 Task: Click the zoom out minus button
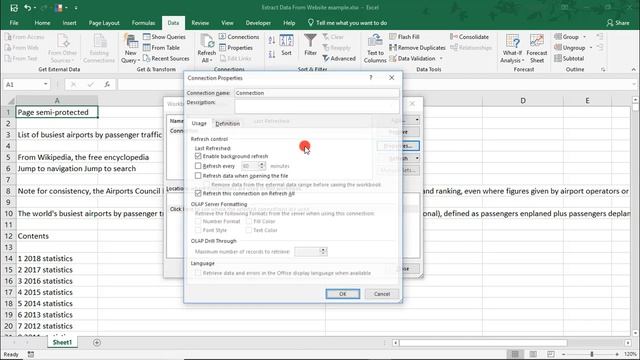[564, 354]
